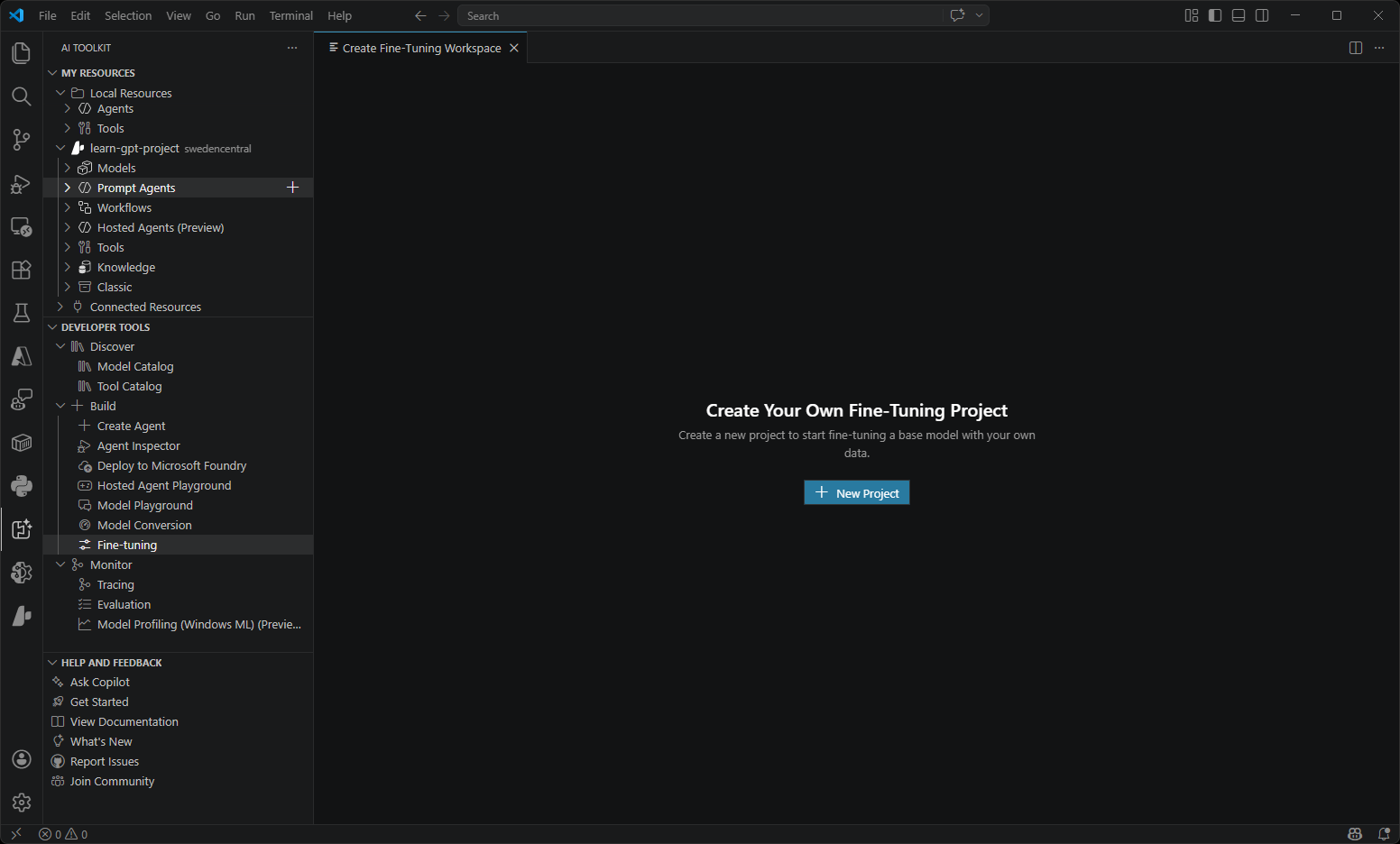Open View Documentation under Help and Feedback

point(124,721)
